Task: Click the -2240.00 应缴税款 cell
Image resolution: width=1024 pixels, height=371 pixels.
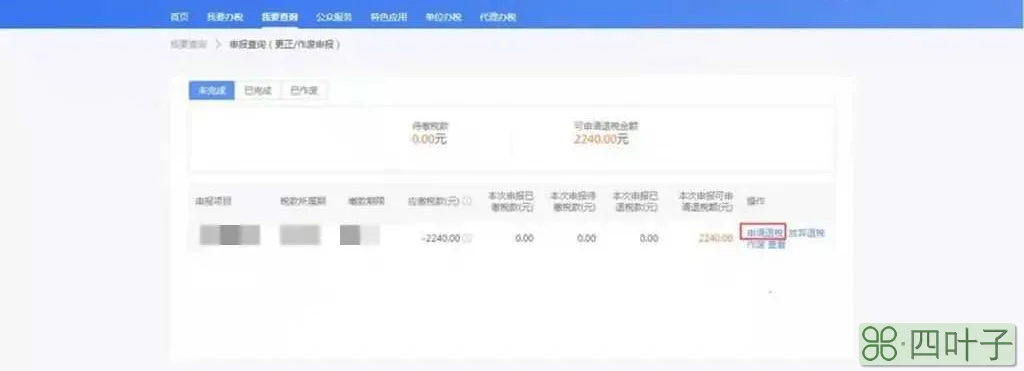Action: pyautogui.click(x=441, y=238)
